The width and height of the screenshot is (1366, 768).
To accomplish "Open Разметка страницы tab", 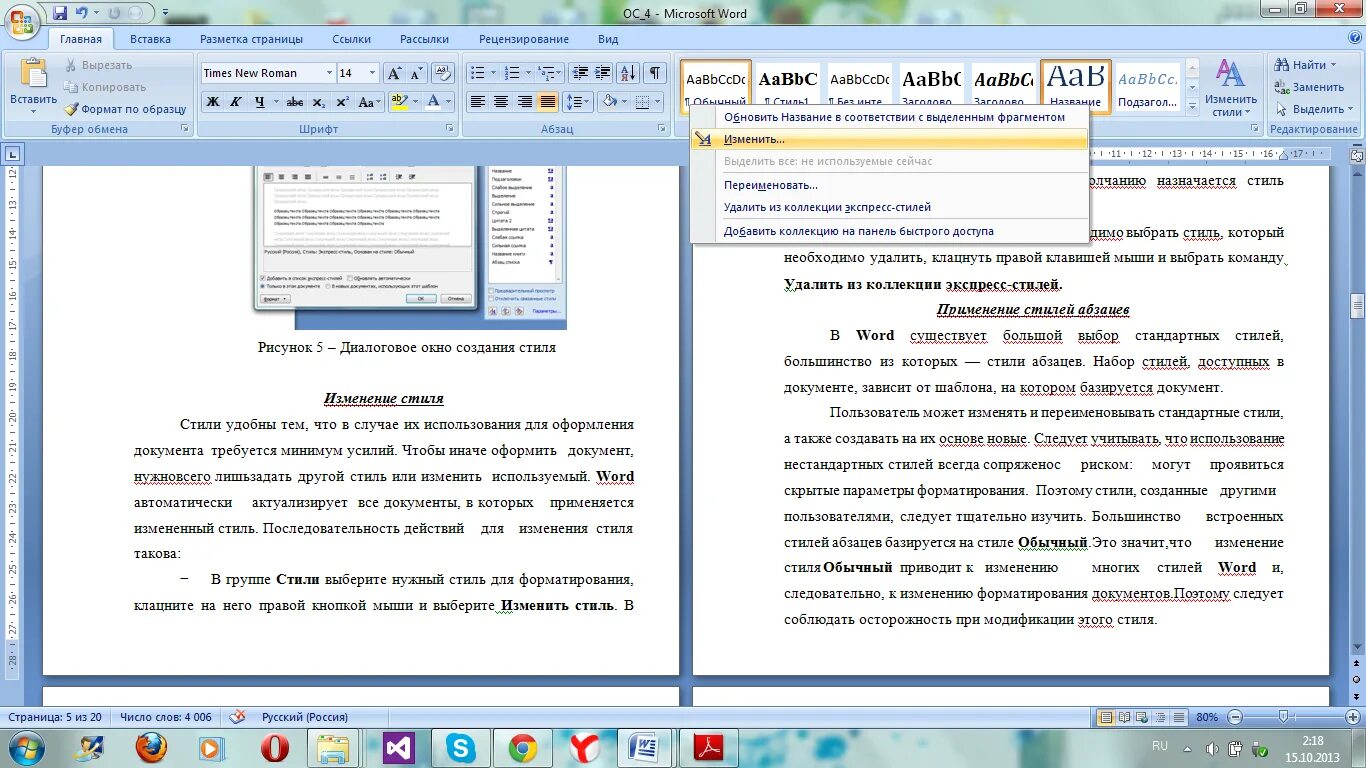I will (251, 39).
